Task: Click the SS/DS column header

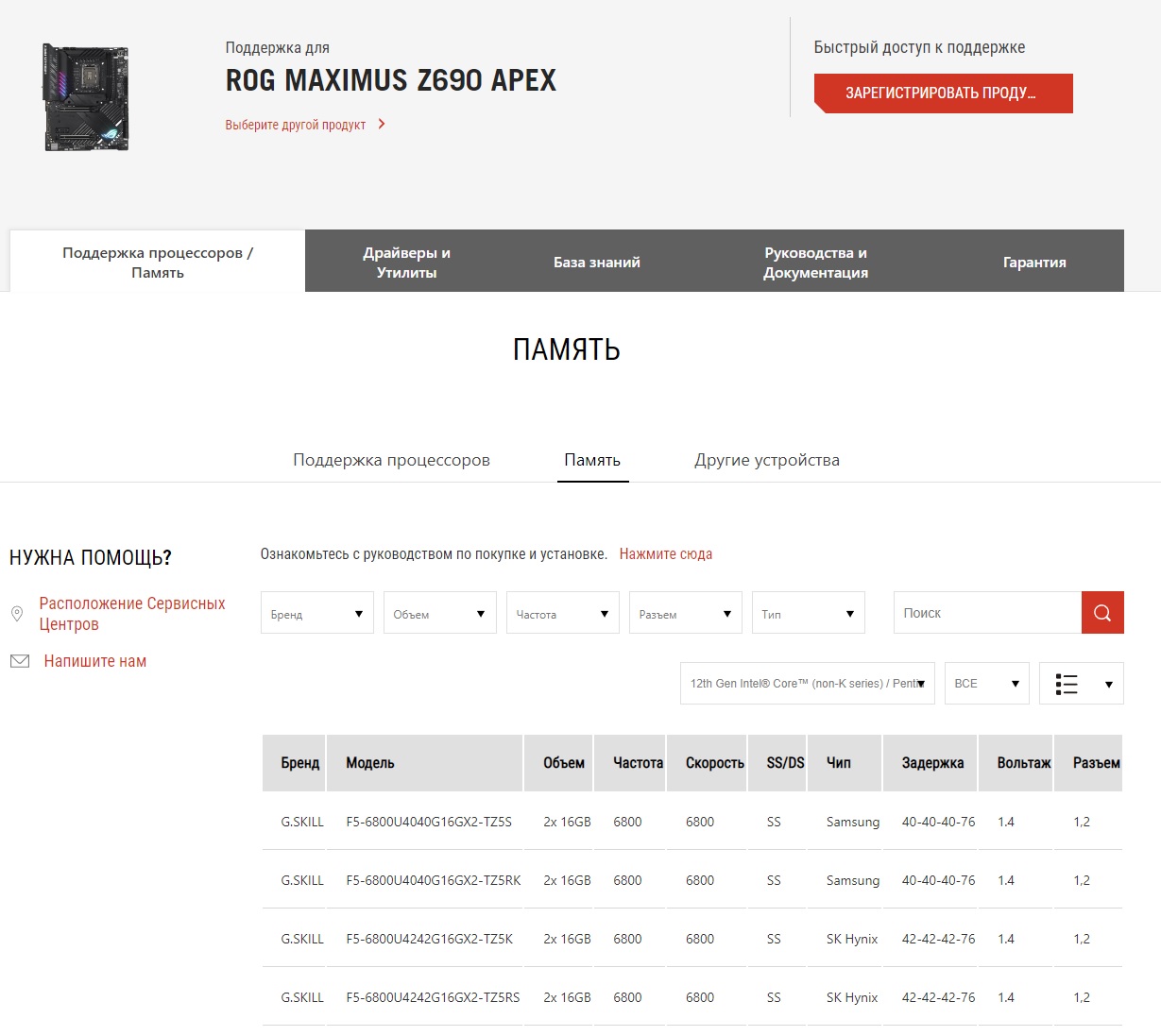Action: [x=777, y=763]
